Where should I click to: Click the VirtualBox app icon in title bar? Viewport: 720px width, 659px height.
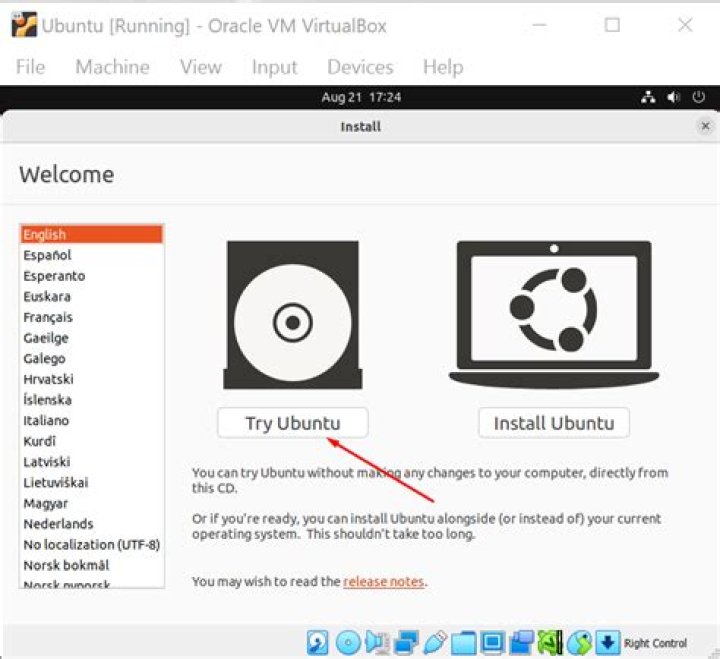(x=24, y=25)
